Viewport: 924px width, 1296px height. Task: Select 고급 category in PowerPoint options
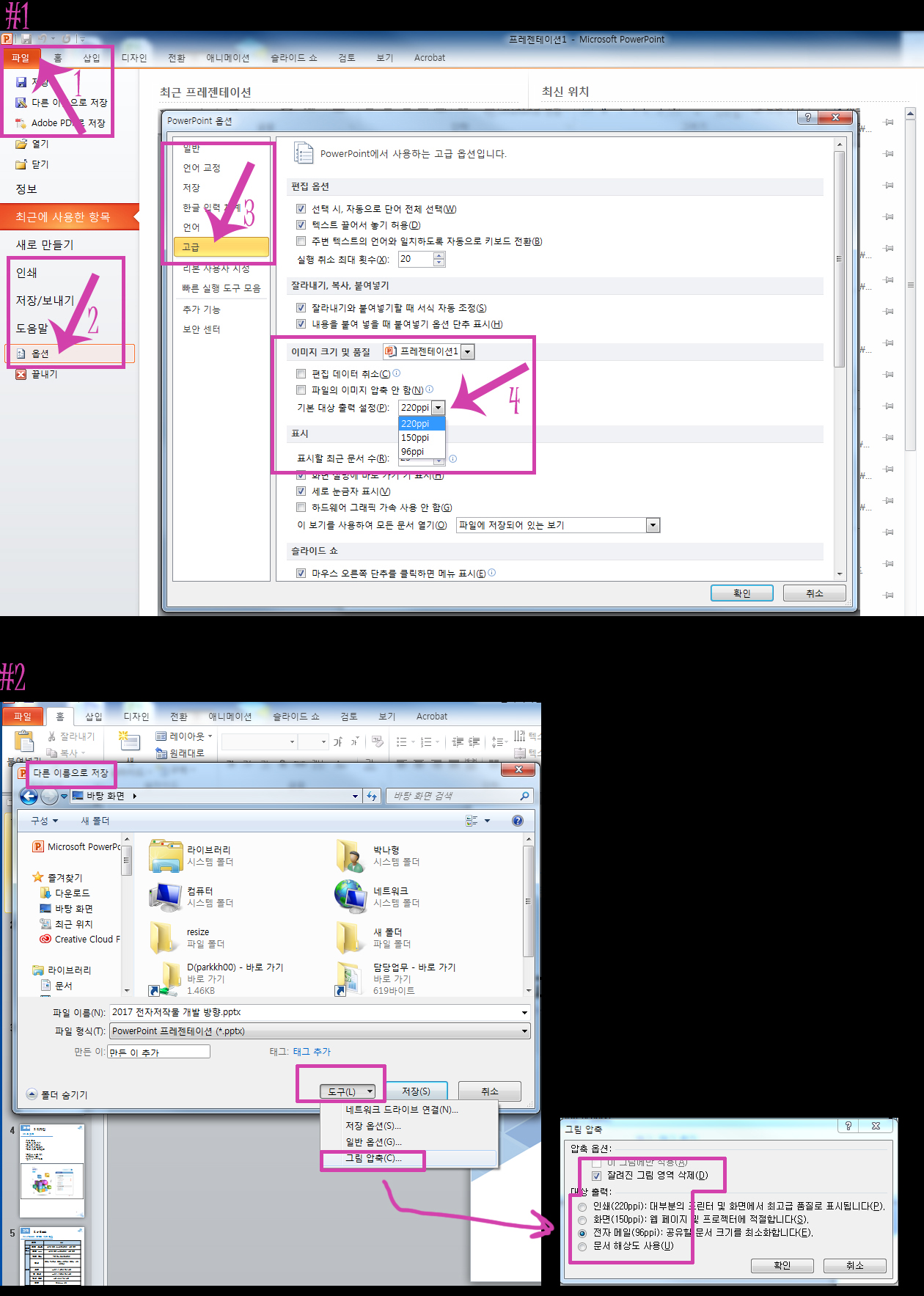[221, 247]
